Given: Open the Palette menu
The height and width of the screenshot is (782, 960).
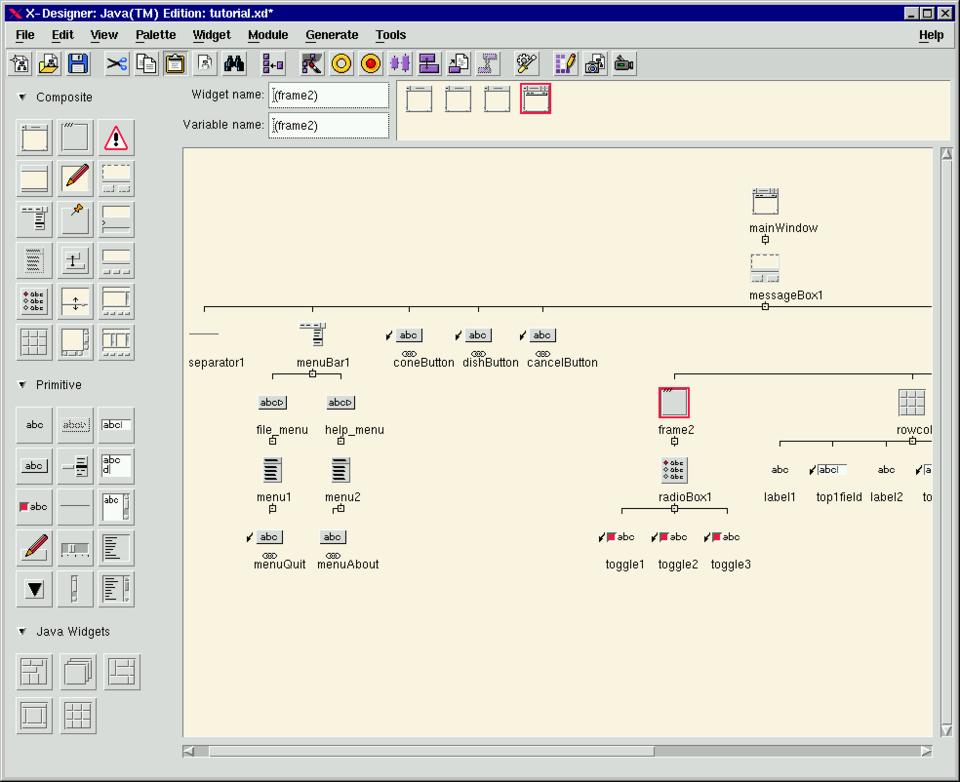Looking at the screenshot, I should pos(155,35).
